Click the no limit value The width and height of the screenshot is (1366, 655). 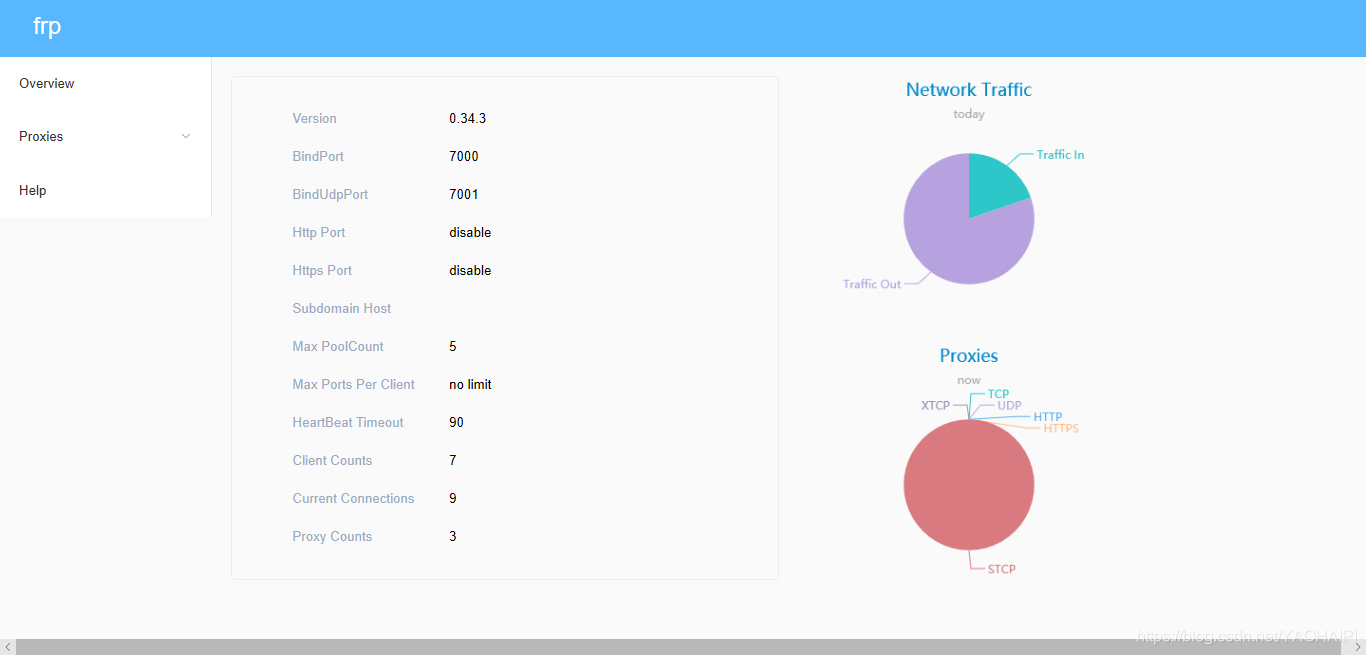click(x=470, y=384)
